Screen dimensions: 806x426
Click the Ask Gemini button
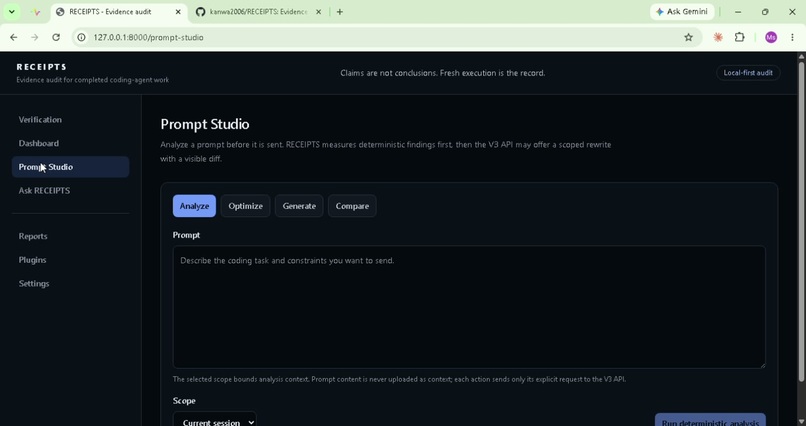[x=682, y=11]
